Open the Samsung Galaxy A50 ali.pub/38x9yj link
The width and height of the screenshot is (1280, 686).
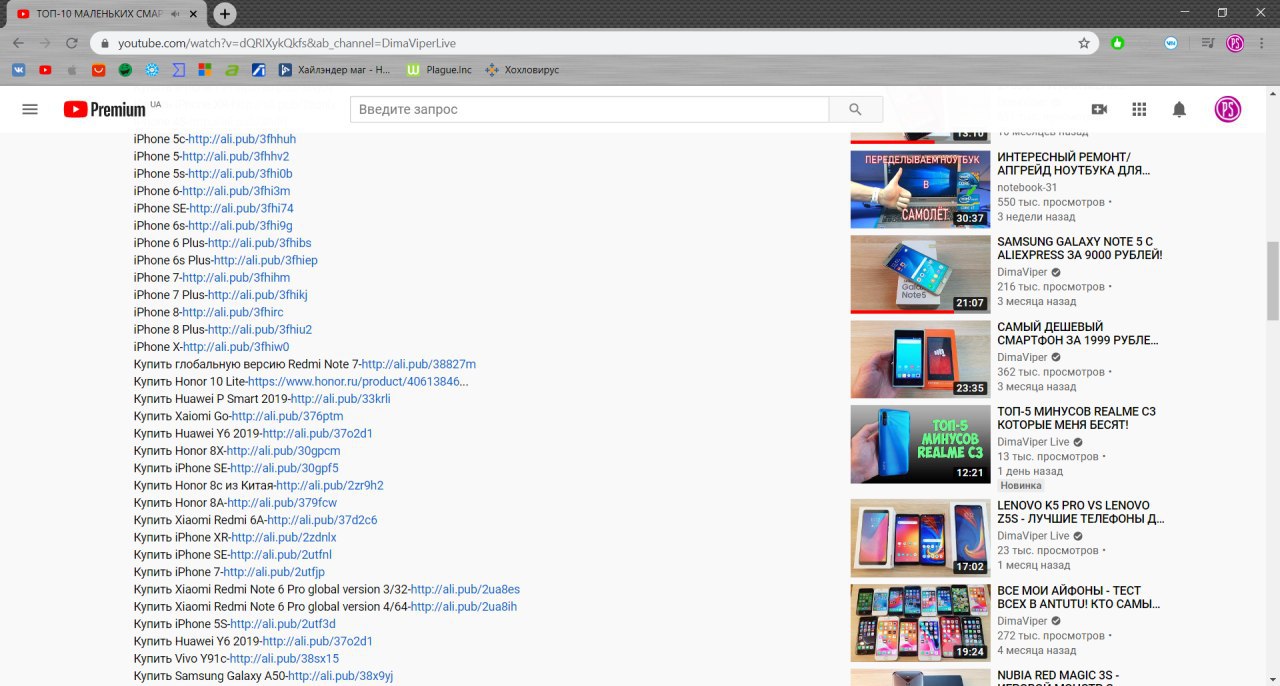pyautogui.click(x=341, y=676)
